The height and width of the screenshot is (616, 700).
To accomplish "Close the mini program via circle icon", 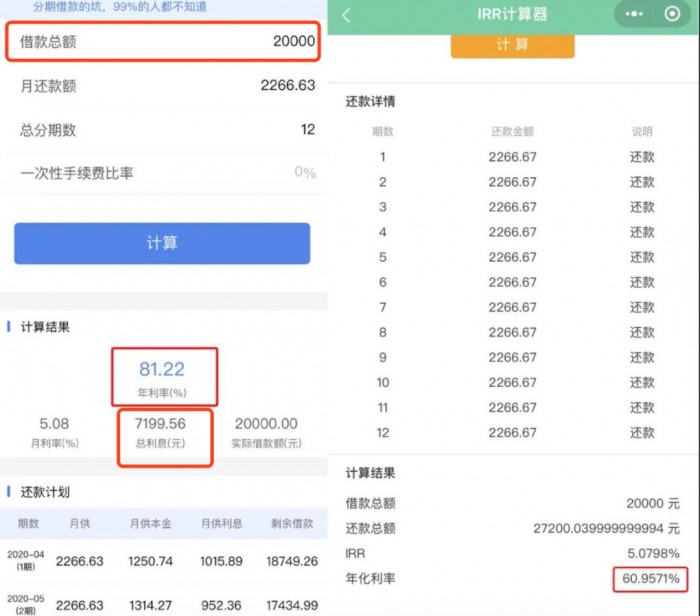I will click(671, 15).
